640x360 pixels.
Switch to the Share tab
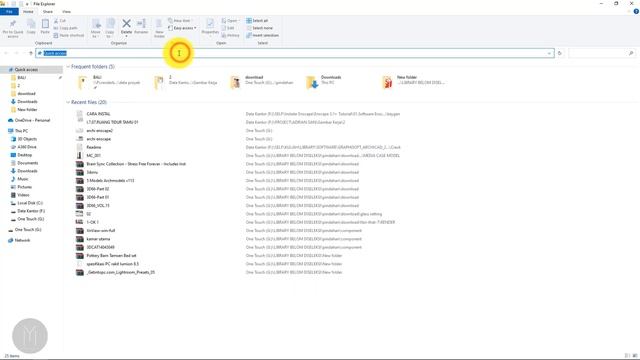pyautogui.click(x=47, y=11)
